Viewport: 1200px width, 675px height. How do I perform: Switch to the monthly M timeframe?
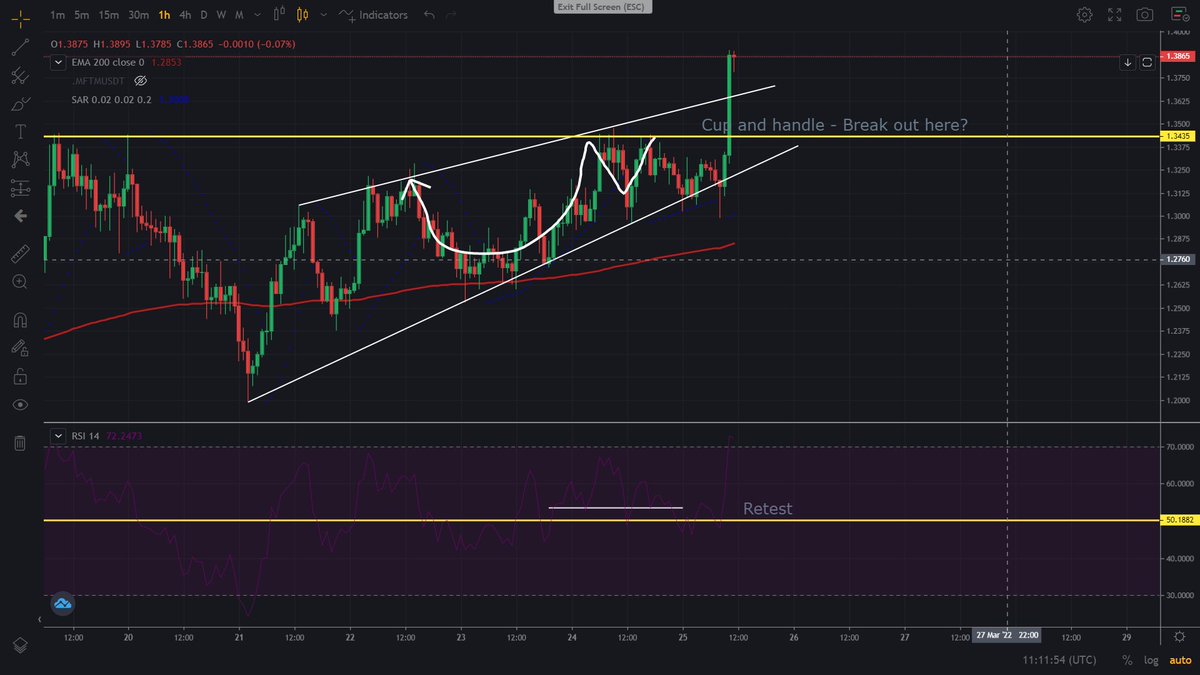pos(238,15)
